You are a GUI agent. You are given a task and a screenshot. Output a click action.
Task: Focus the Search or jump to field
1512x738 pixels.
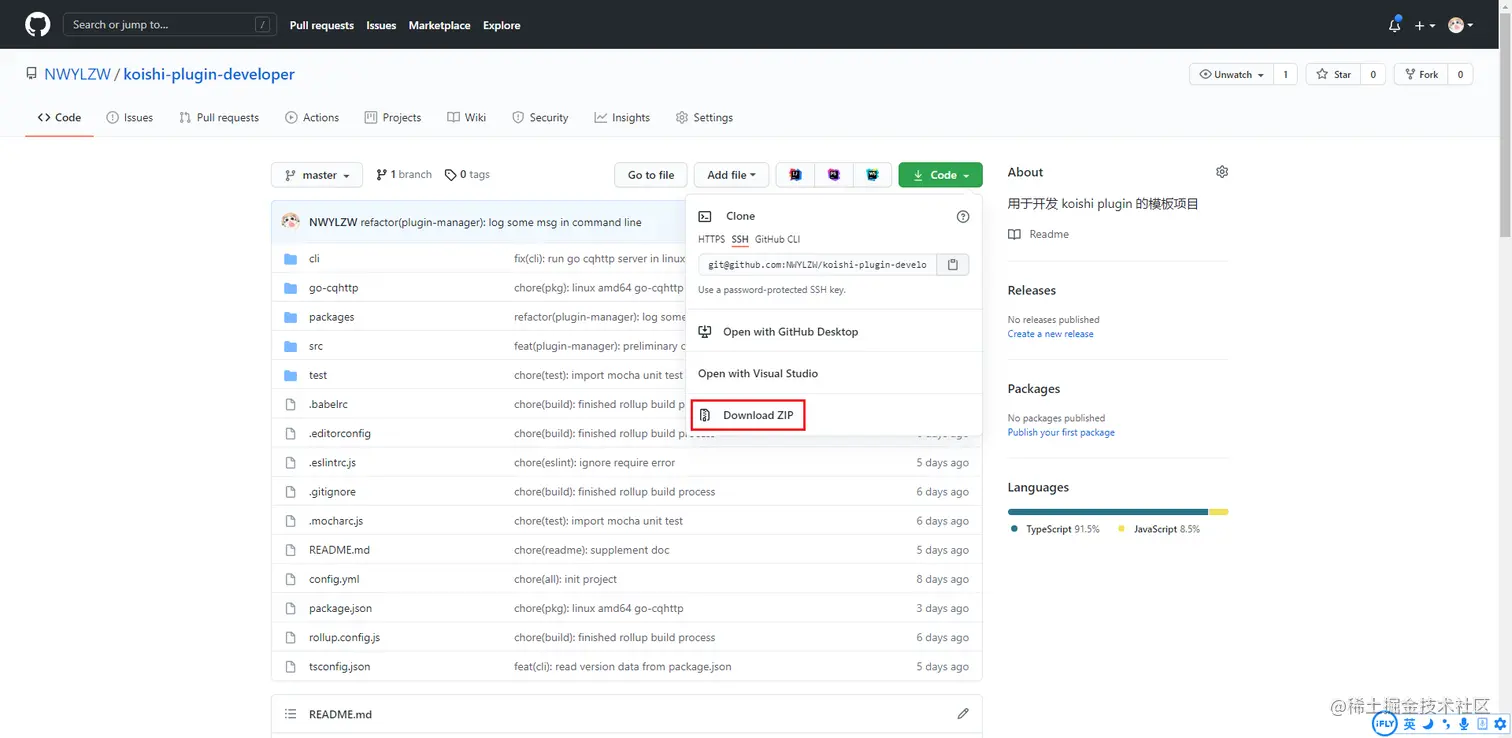[169, 25]
